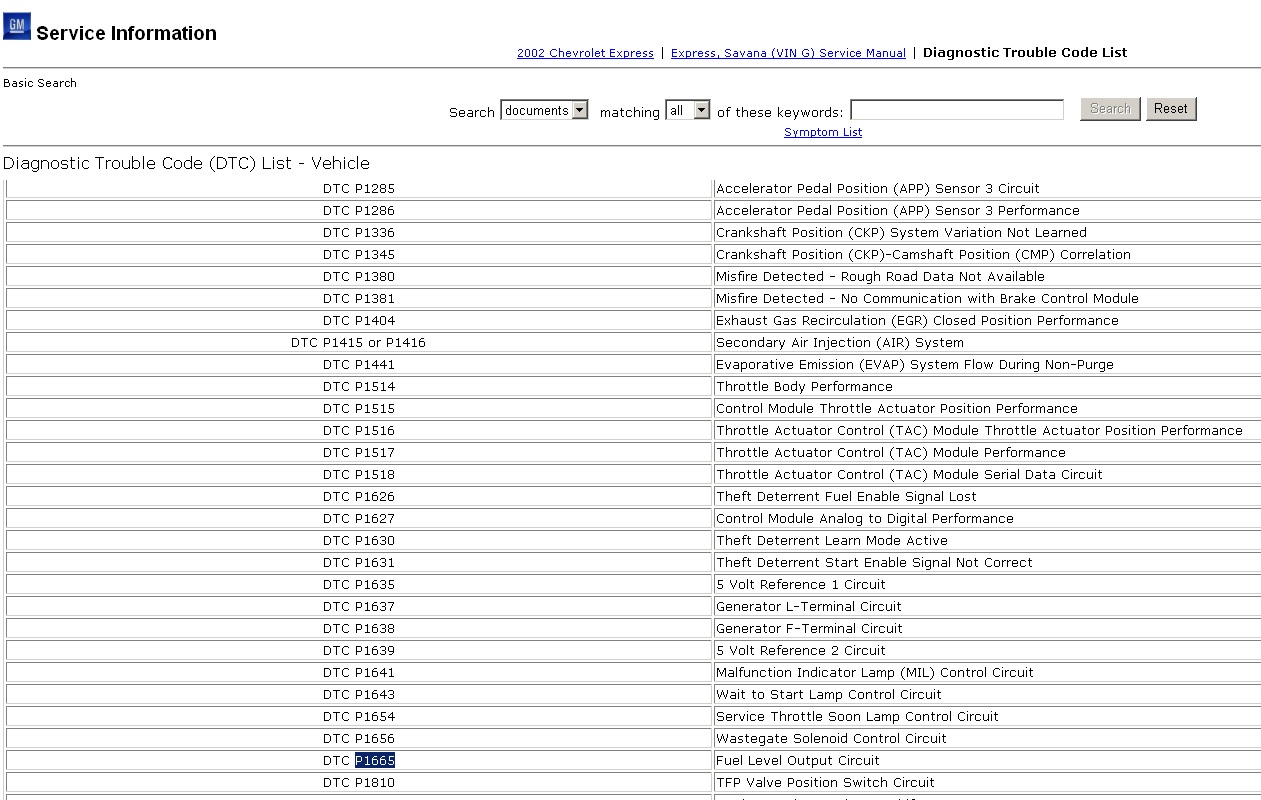The image size is (1261, 800).
Task: Select DTC P1637 code cell
Action: tap(359, 606)
